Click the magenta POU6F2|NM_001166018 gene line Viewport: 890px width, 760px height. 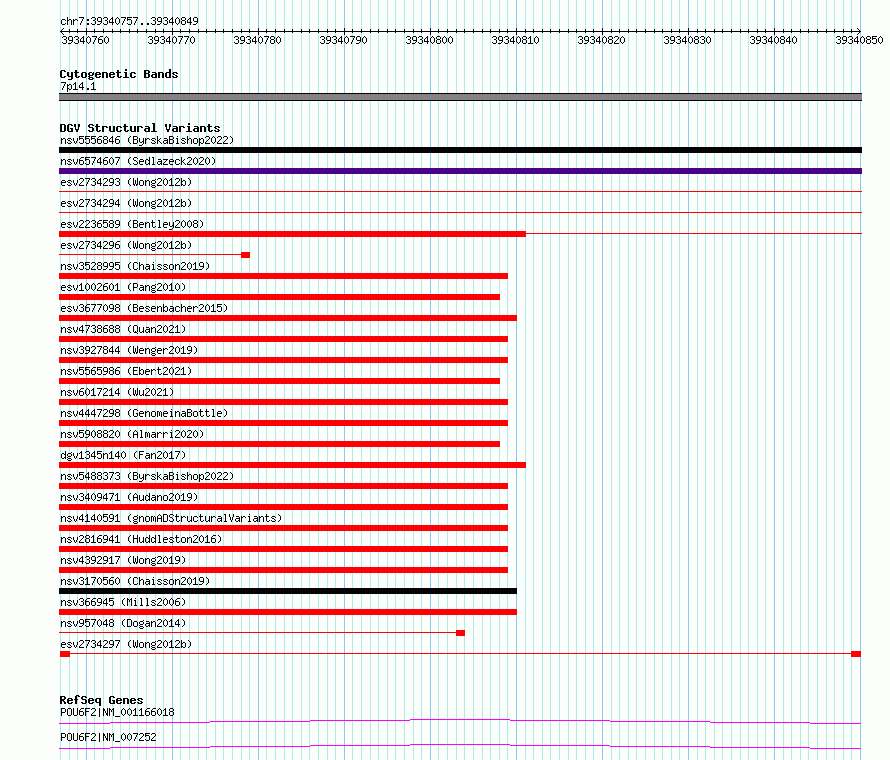coord(460,721)
